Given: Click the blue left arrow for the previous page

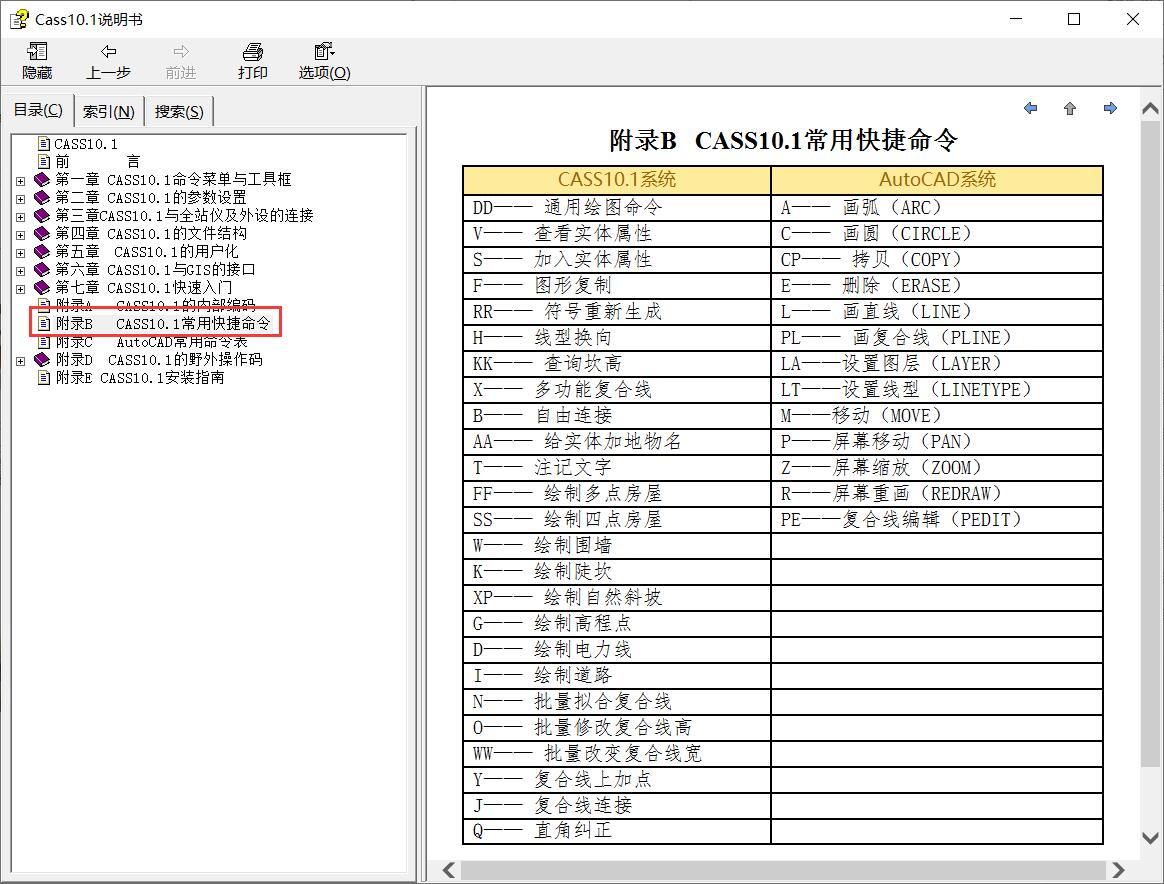Looking at the screenshot, I should (x=1030, y=108).
